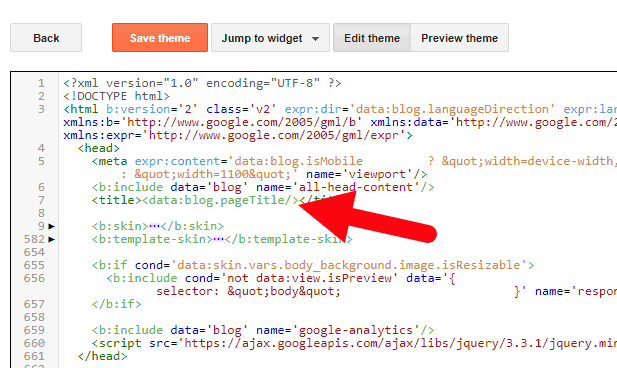Click the Jump to widget dropdown arrow

315,39
